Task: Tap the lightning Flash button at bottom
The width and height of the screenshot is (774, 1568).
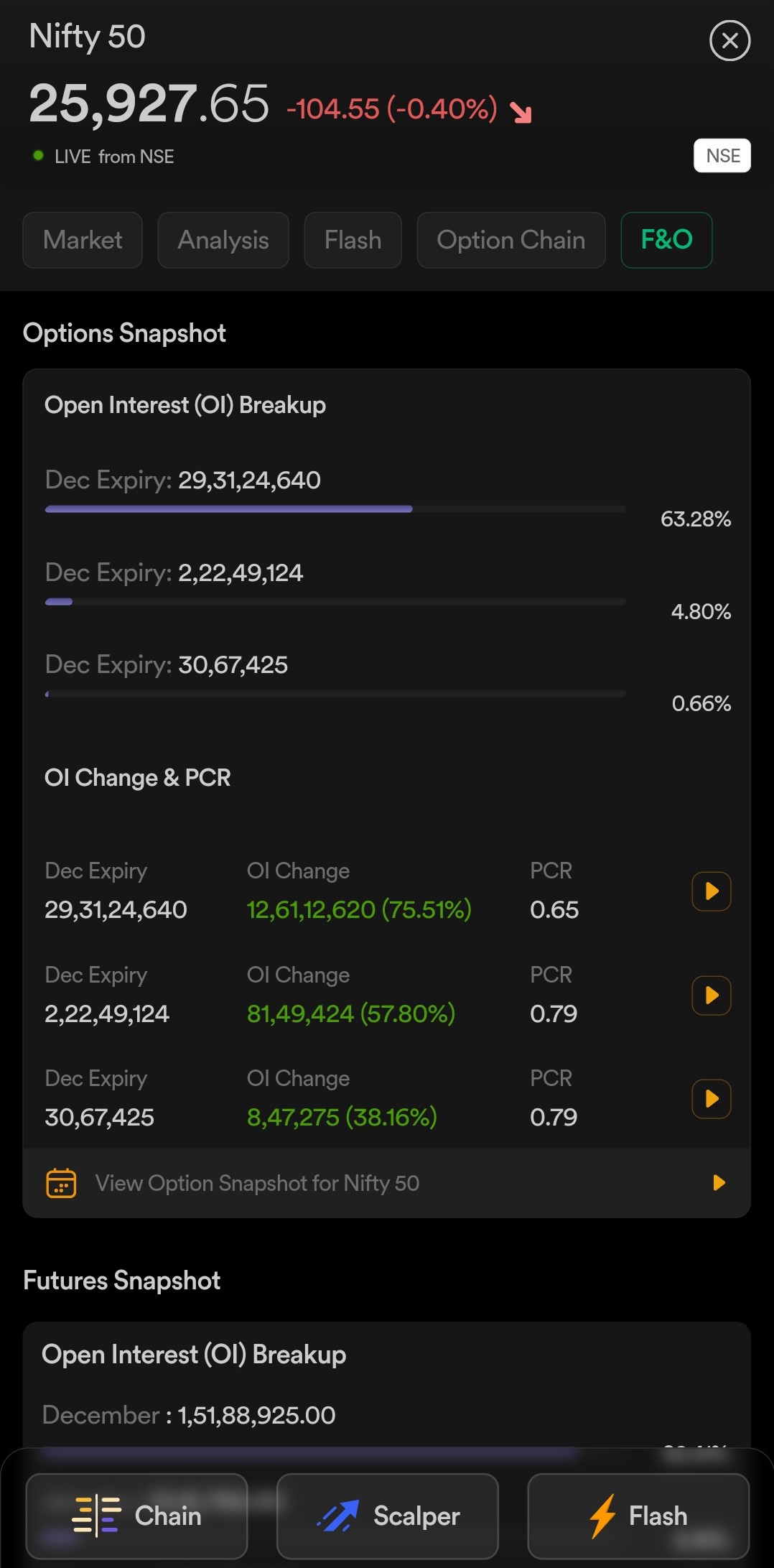Action: pyautogui.click(x=638, y=1516)
